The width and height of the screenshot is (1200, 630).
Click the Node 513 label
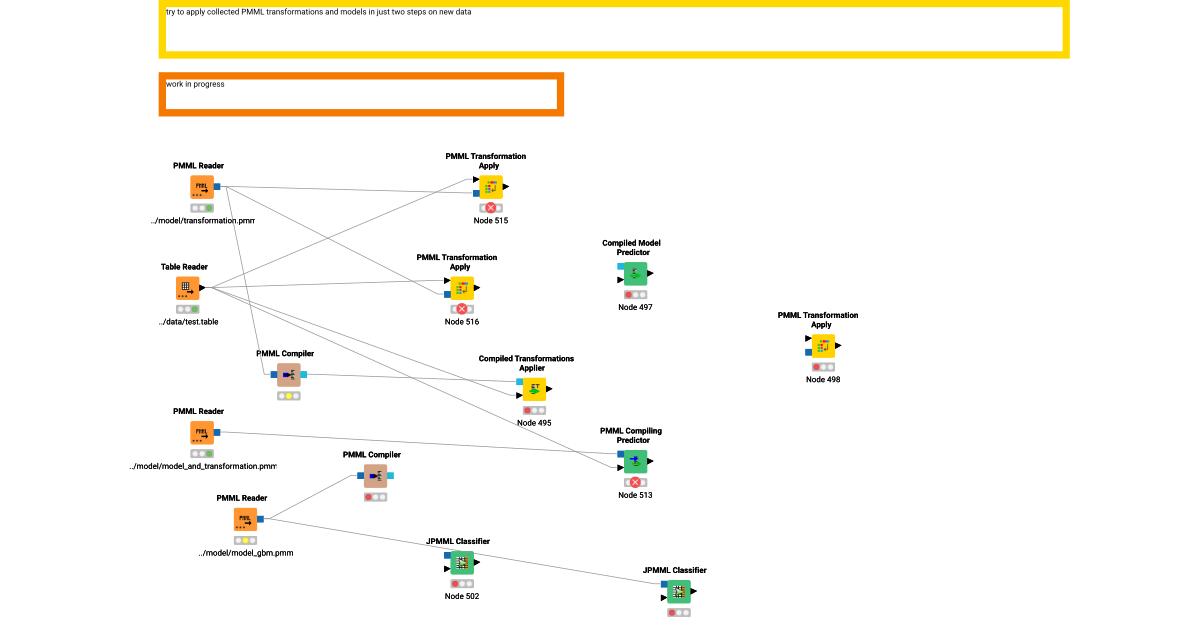pyautogui.click(x=634, y=494)
